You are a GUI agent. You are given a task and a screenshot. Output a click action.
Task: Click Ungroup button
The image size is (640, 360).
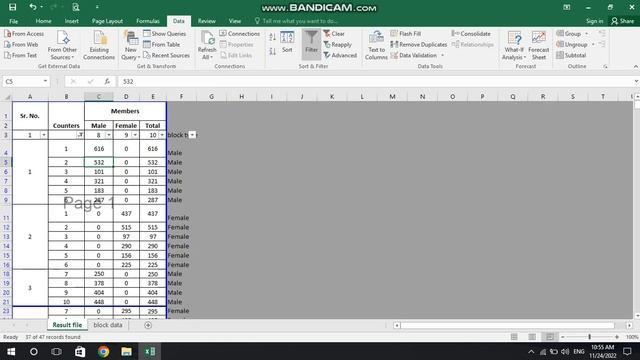pyautogui.click(x=572, y=44)
